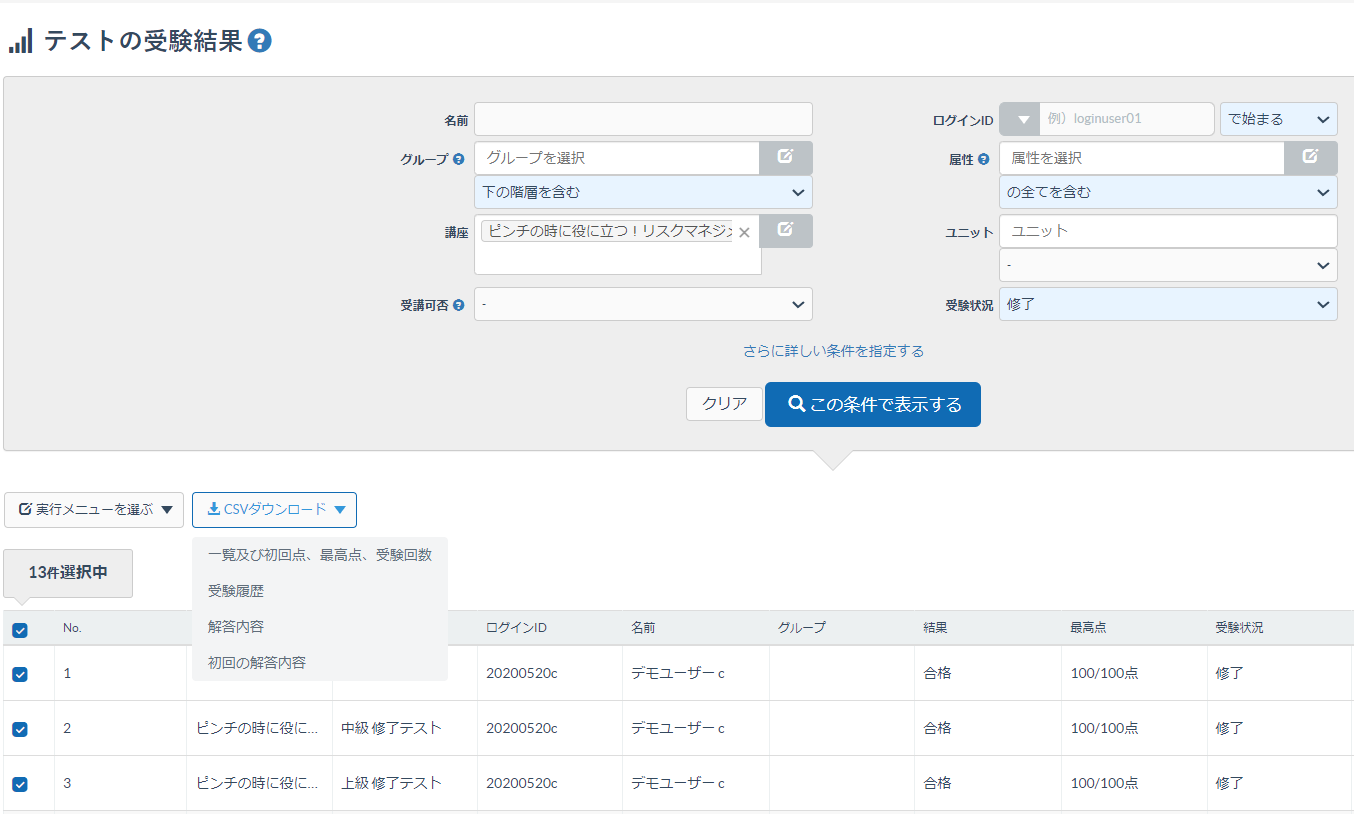Click the ログインID input field
Image resolution: width=1354 pixels, height=814 pixels.
tap(1127, 119)
